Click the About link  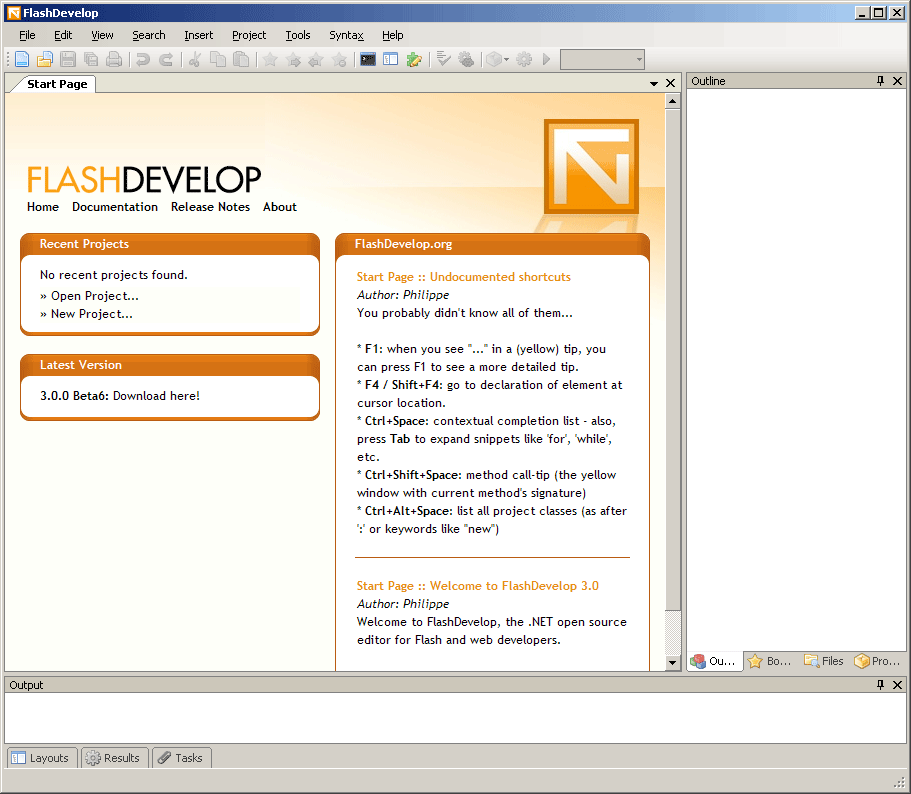pos(279,207)
